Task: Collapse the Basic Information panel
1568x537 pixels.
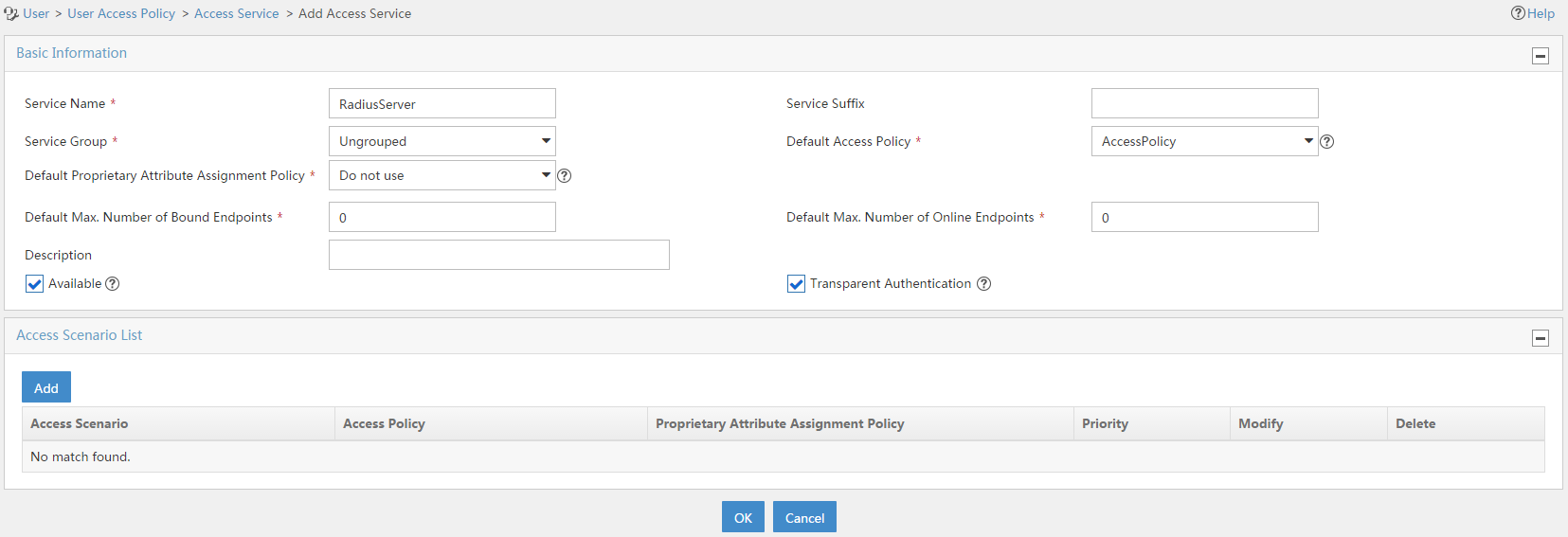Action: pos(1541,56)
